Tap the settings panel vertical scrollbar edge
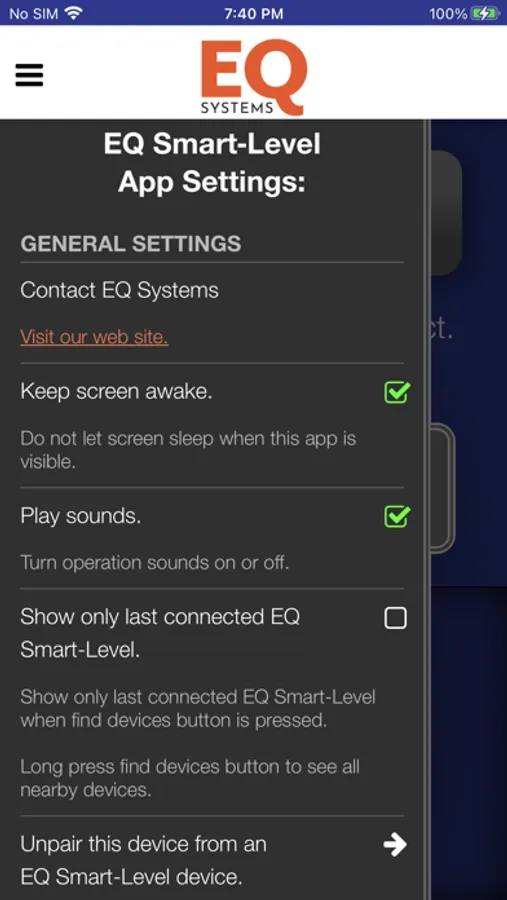 (427, 510)
